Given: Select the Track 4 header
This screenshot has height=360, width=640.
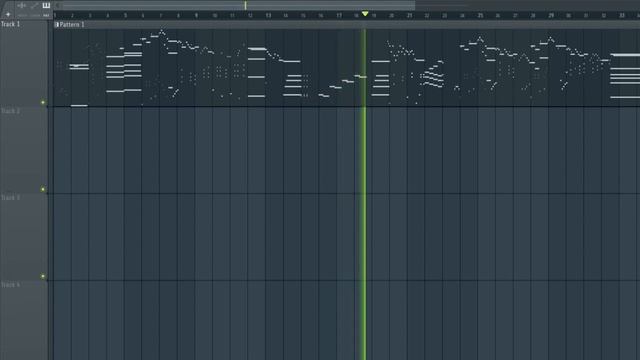Looking at the screenshot, I should point(24,320).
